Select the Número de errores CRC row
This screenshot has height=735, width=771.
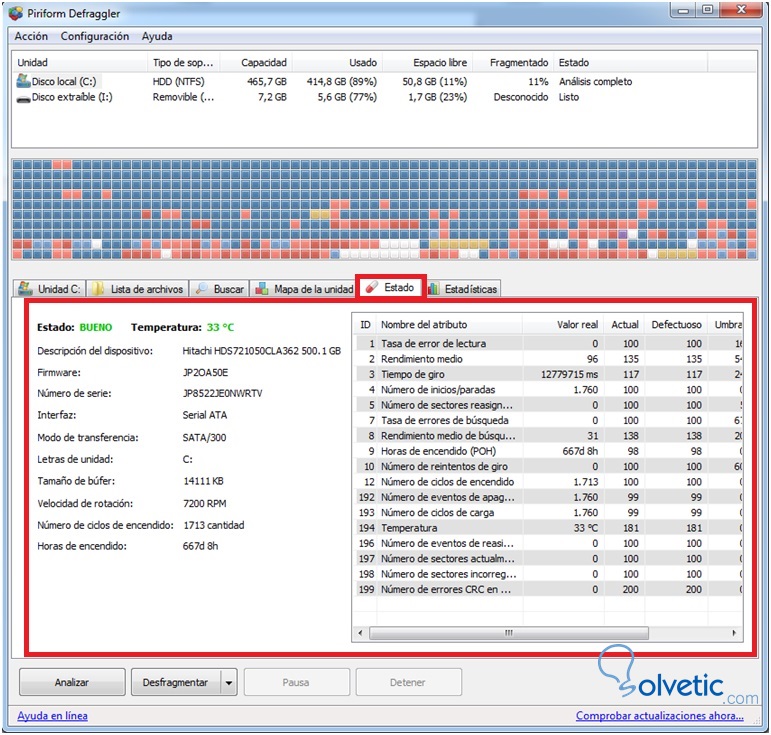coord(548,589)
